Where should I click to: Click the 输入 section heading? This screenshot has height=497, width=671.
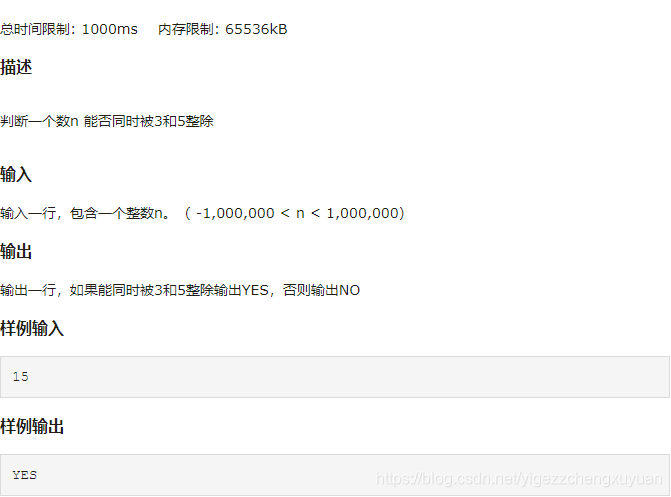tap(16, 174)
